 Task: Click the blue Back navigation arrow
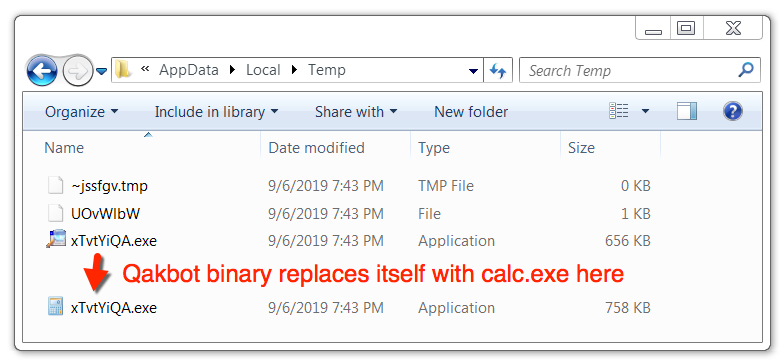[x=42, y=70]
